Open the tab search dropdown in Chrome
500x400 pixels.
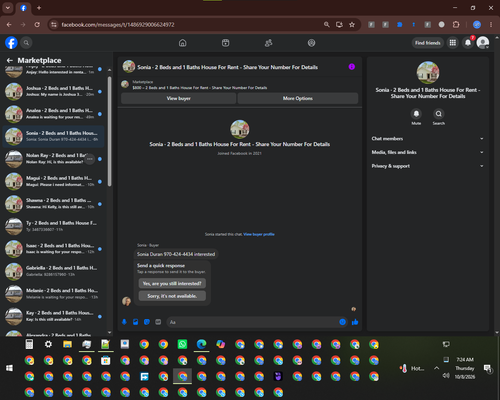tap(8, 8)
